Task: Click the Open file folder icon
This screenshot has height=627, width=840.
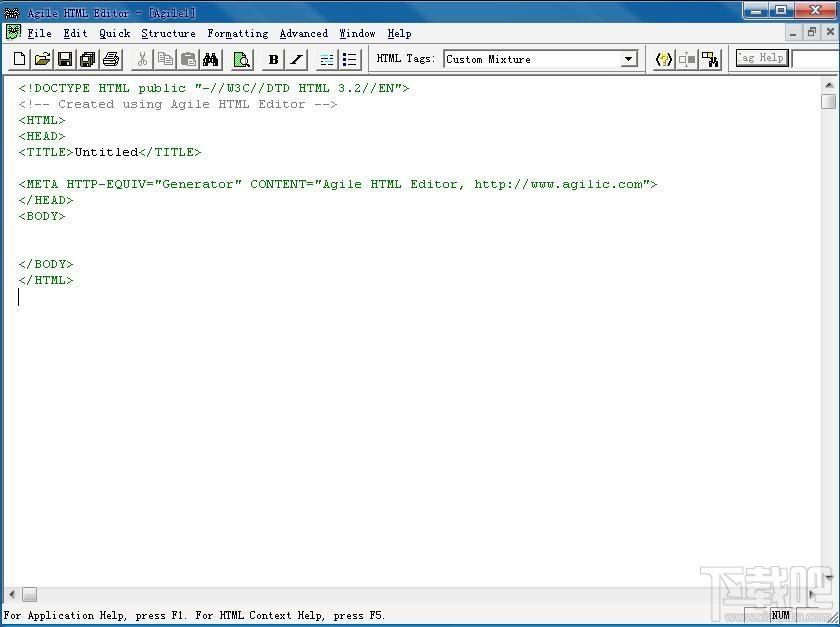Action: point(42,59)
